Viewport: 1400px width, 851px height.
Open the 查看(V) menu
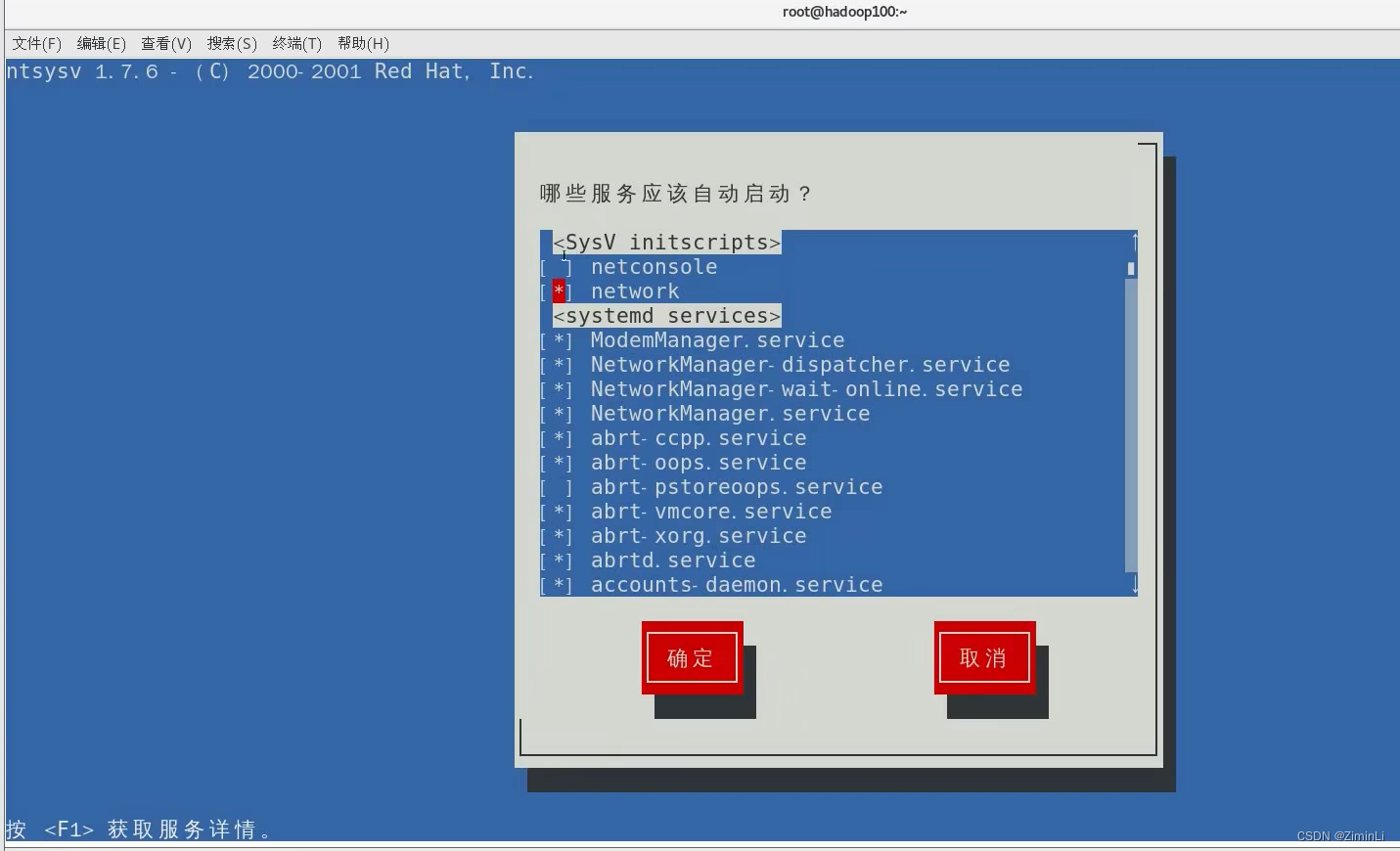166,44
